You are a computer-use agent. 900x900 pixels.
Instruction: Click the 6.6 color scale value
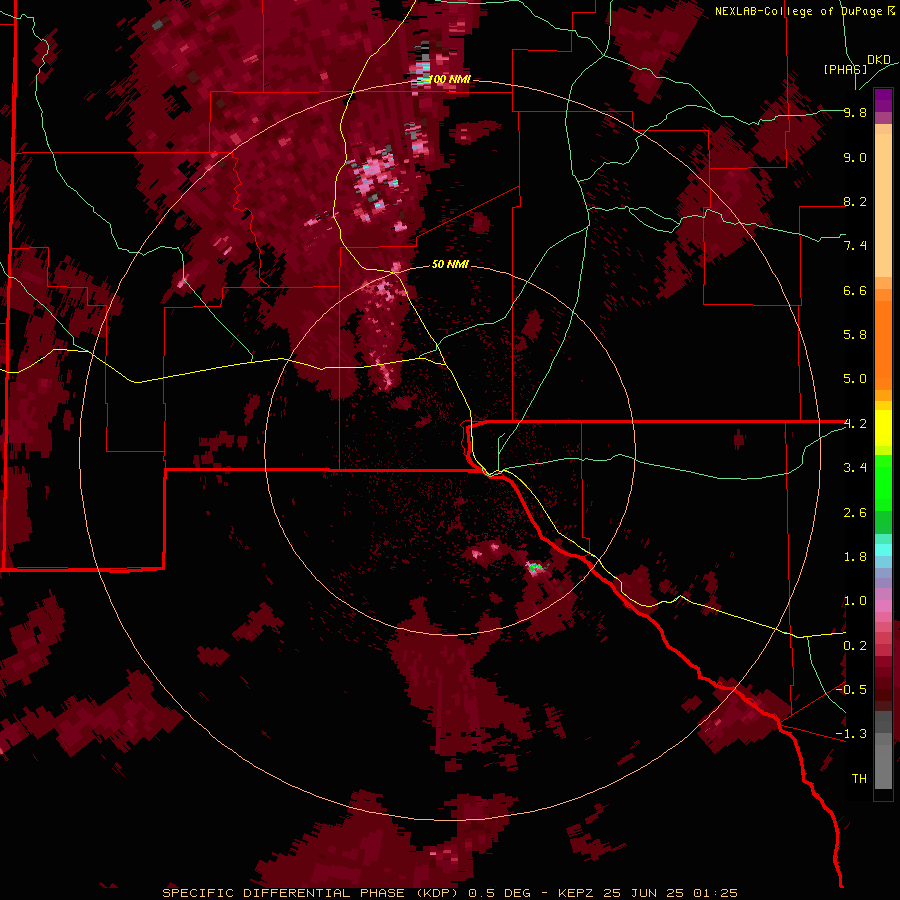tap(855, 290)
